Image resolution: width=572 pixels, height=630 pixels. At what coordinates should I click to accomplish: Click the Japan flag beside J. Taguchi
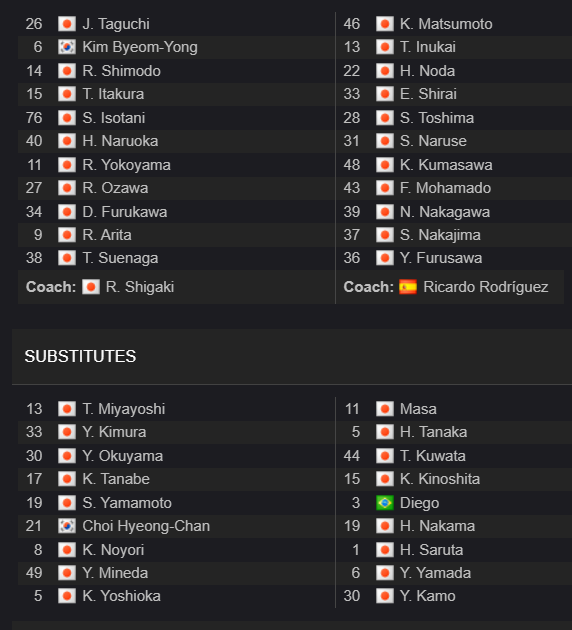pos(67,24)
